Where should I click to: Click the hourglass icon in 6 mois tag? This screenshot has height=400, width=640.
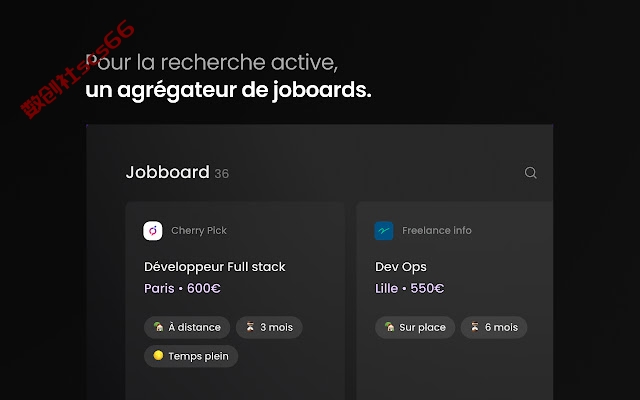pos(475,327)
